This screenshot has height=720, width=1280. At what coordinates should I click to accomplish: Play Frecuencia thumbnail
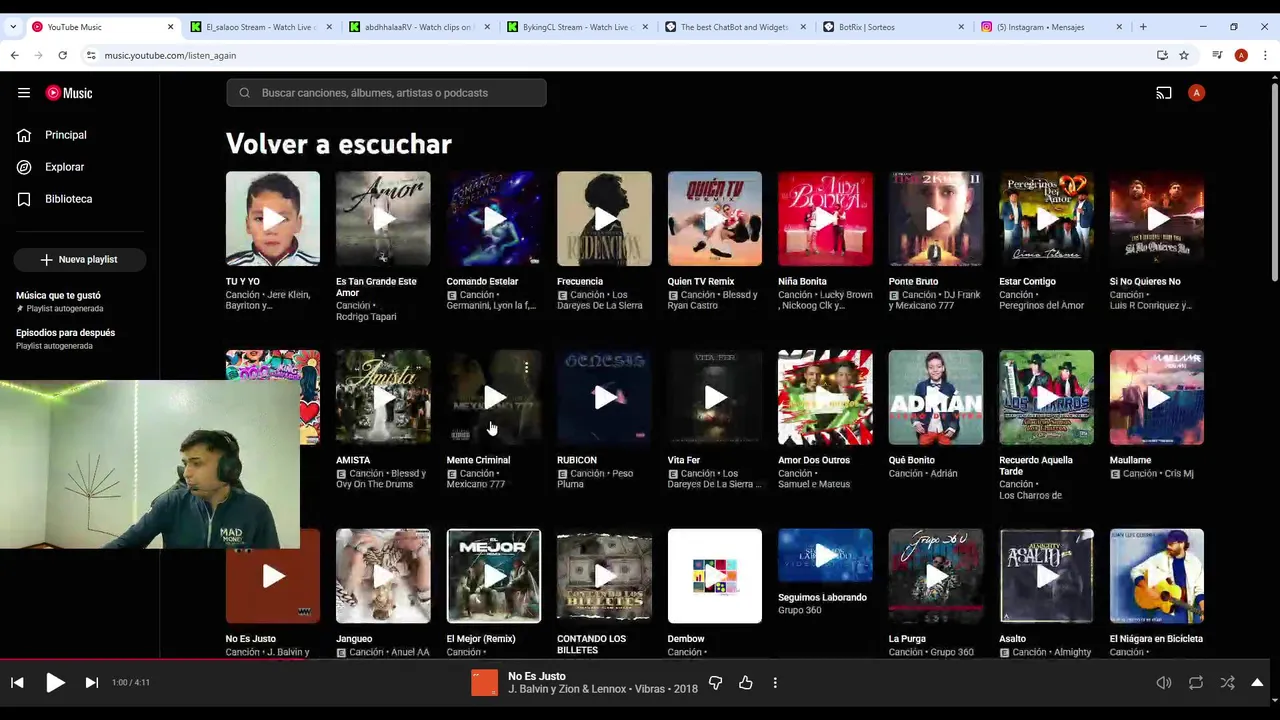coord(604,219)
